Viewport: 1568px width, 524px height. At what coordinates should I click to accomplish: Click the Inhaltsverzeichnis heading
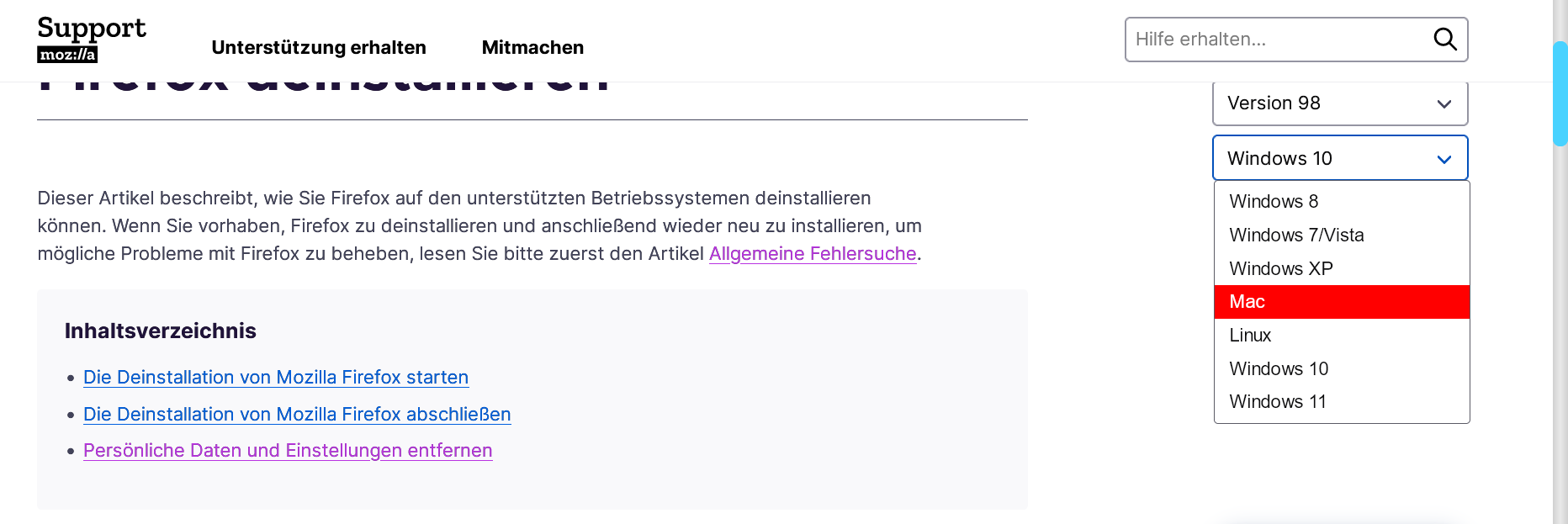pyautogui.click(x=161, y=331)
